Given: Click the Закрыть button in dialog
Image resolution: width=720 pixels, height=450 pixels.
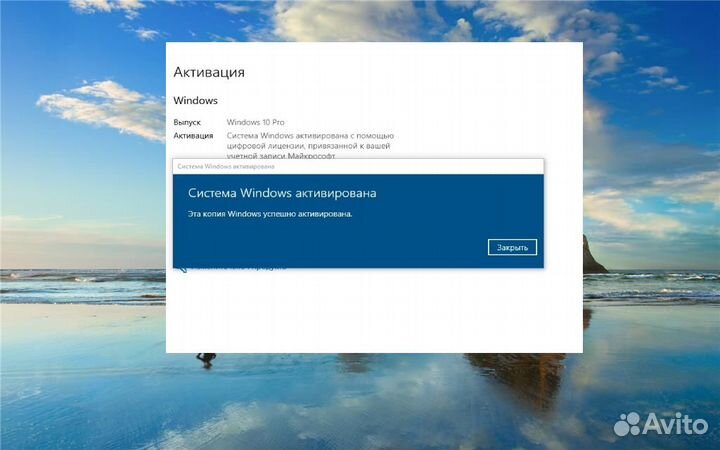Looking at the screenshot, I should [512, 248].
